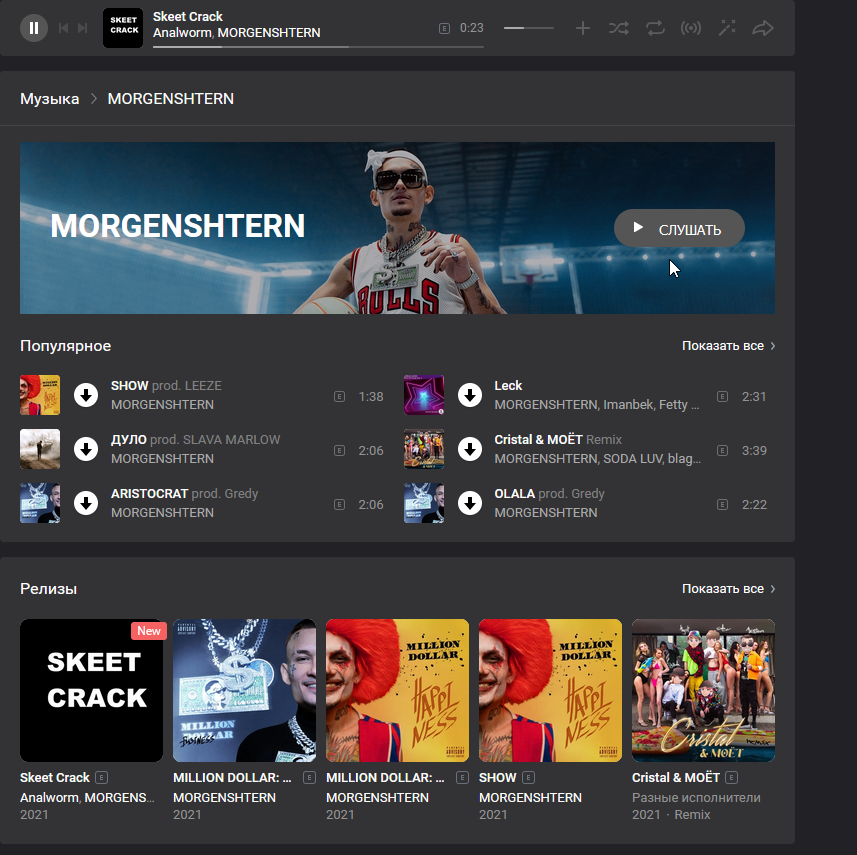
Task: Show all popular tracks
Action: tap(728, 345)
